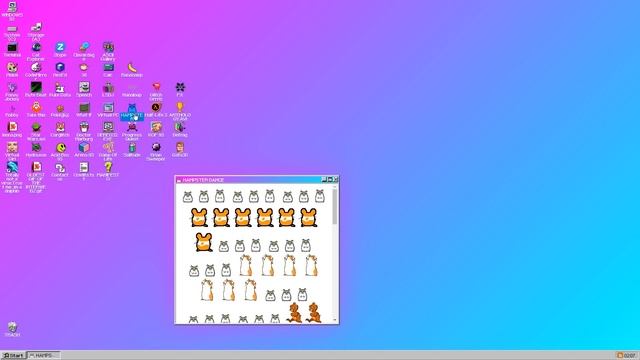640x360 pixels.
Task: Open the System C:/ drive icon
Action: pos(12,32)
